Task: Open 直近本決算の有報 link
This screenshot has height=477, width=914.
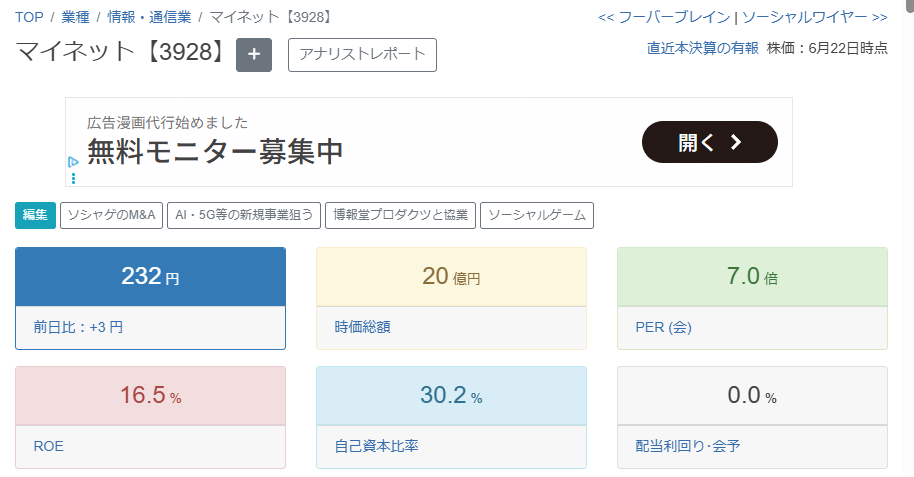Action: pyautogui.click(x=703, y=48)
